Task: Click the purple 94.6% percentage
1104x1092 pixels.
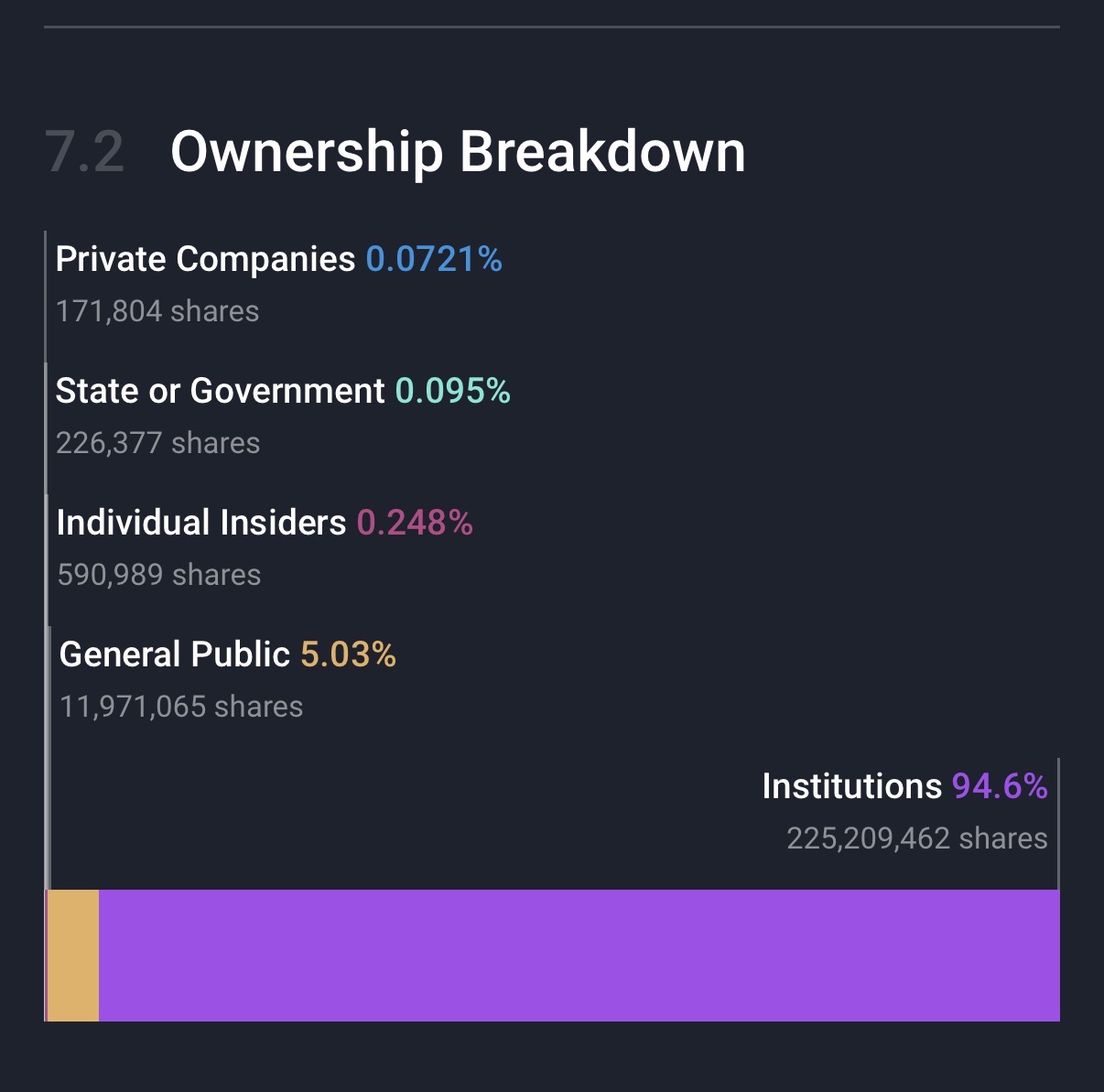Action: pos(1000,786)
